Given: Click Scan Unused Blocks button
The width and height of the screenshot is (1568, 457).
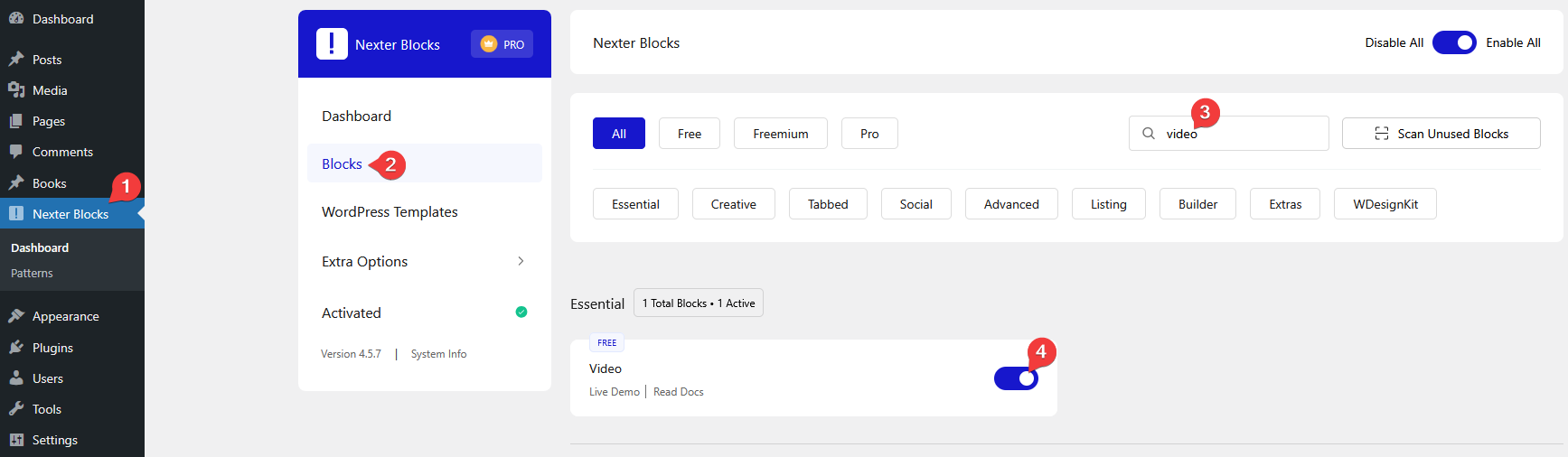Looking at the screenshot, I should click(x=1441, y=134).
